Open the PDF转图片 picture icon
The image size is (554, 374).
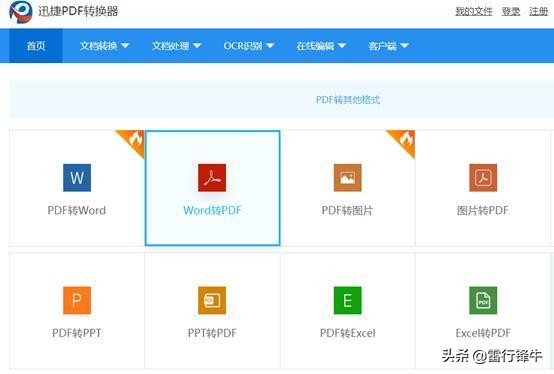348,178
